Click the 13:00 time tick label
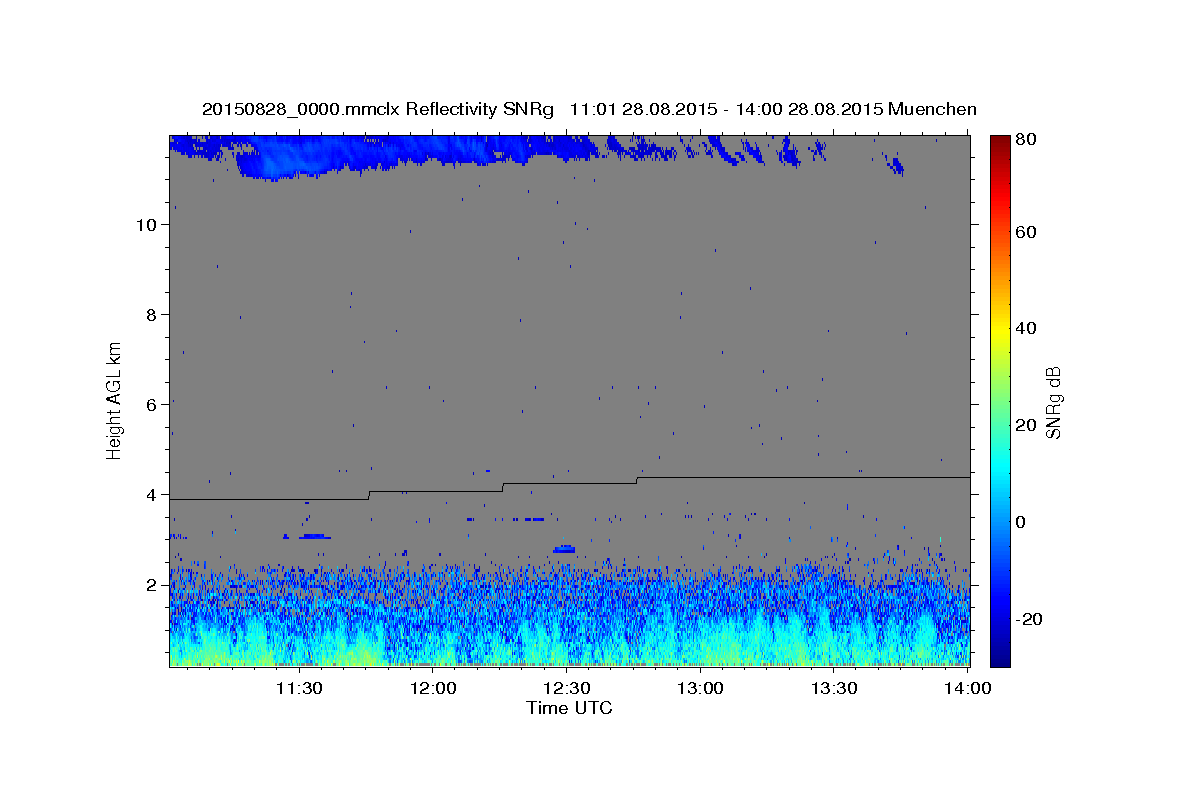This screenshot has height=800, width=1200. [701, 688]
